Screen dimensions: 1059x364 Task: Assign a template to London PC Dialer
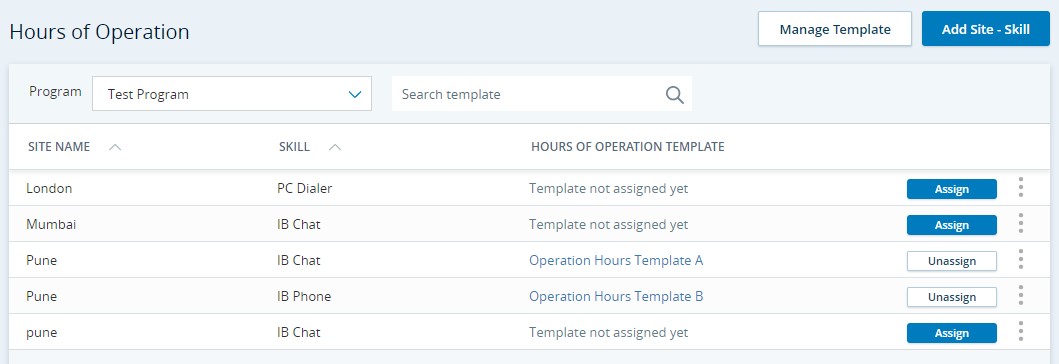click(x=952, y=189)
